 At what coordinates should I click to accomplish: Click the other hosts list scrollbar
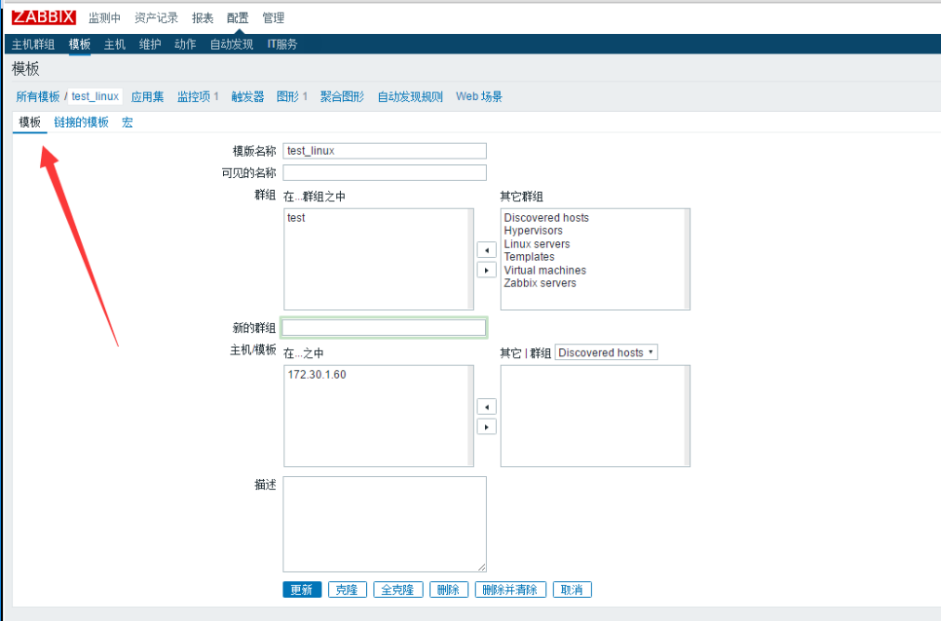[x=687, y=416]
